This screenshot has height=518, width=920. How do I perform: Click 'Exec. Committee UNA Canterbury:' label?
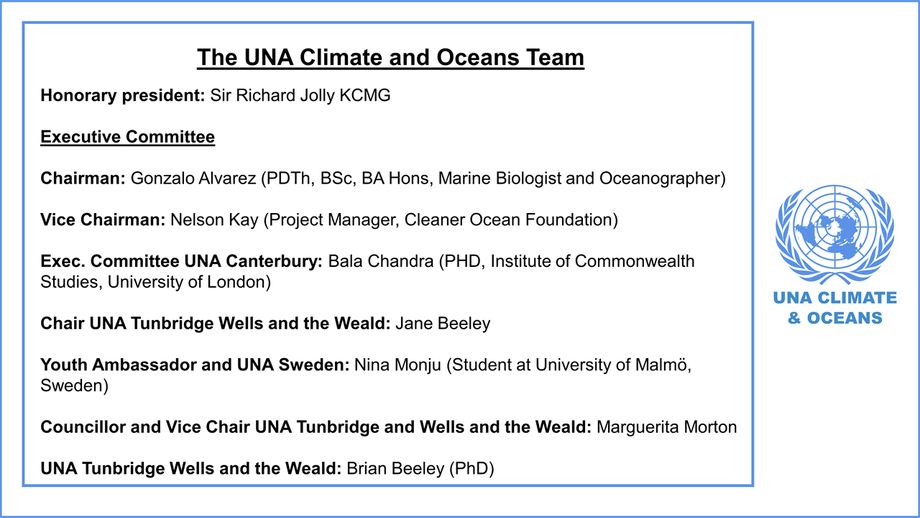coord(181,261)
